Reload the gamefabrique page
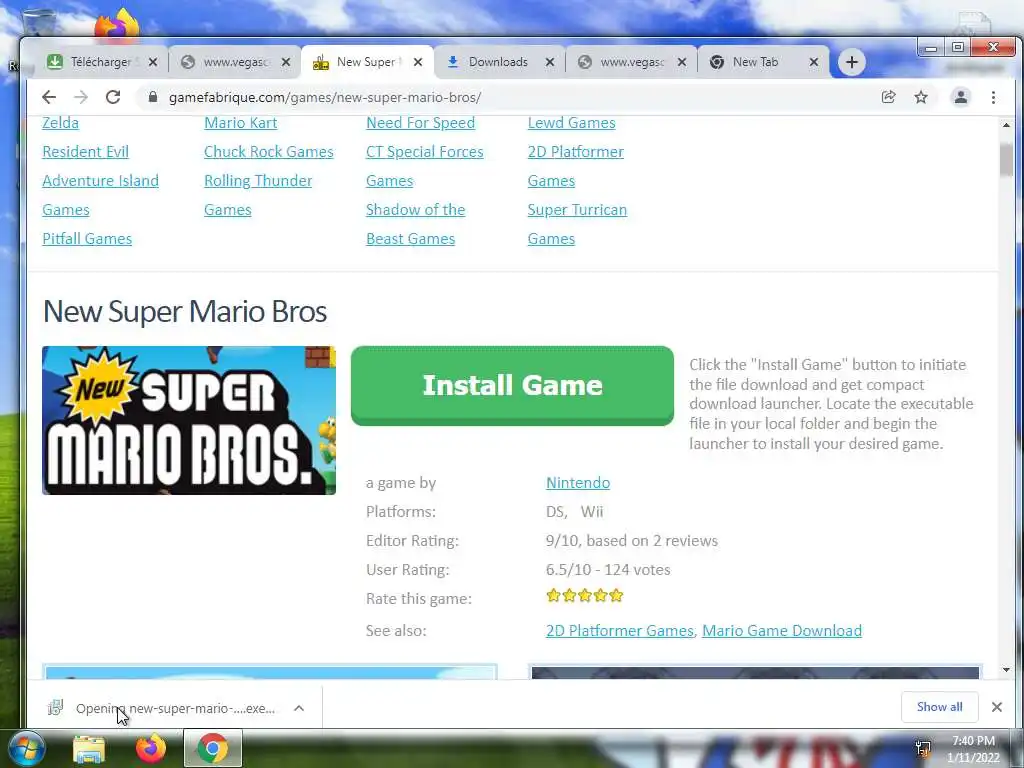The height and width of the screenshot is (768, 1024). pyautogui.click(x=113, y=97)
